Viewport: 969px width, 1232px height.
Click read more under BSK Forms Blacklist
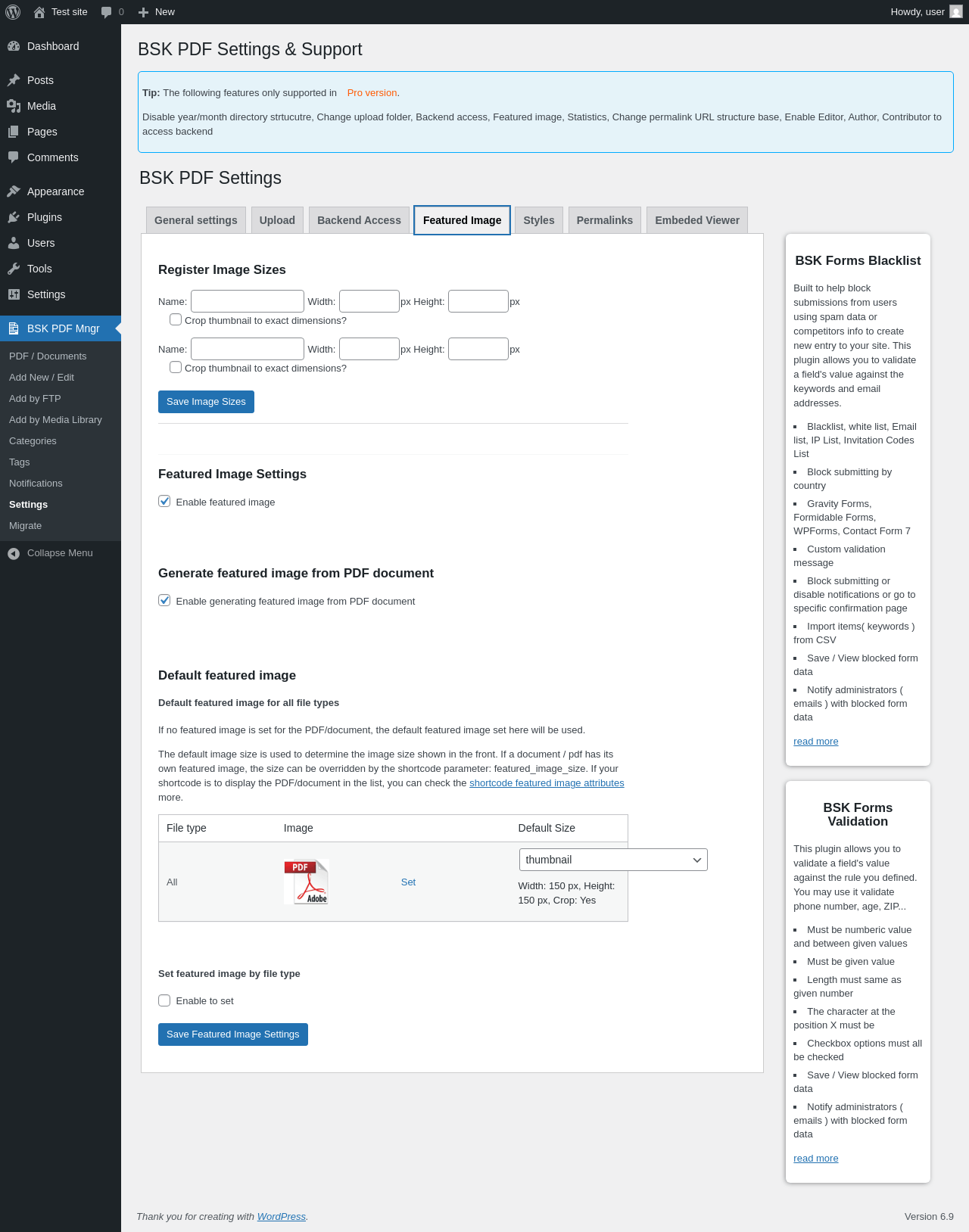(815, 742)
